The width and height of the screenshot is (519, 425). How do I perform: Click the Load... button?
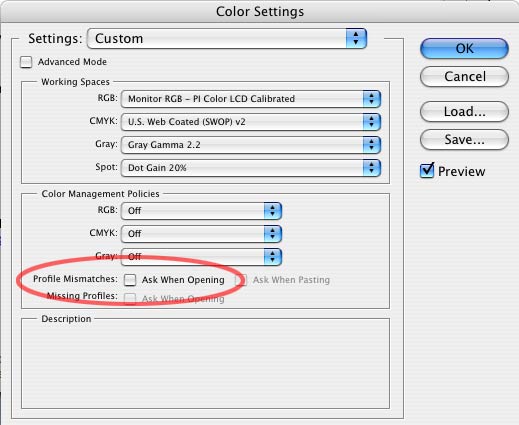[x=464, y=112]
